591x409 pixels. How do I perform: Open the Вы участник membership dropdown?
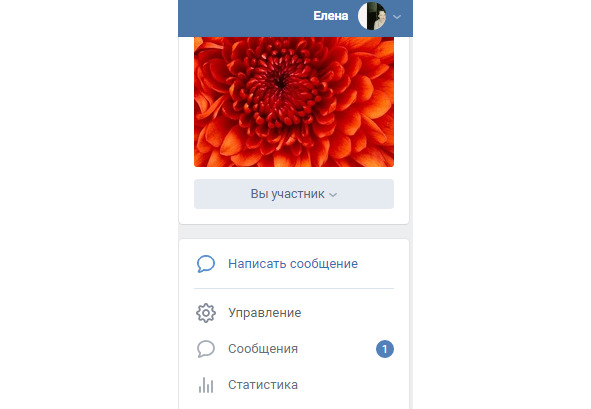[294, 194]
